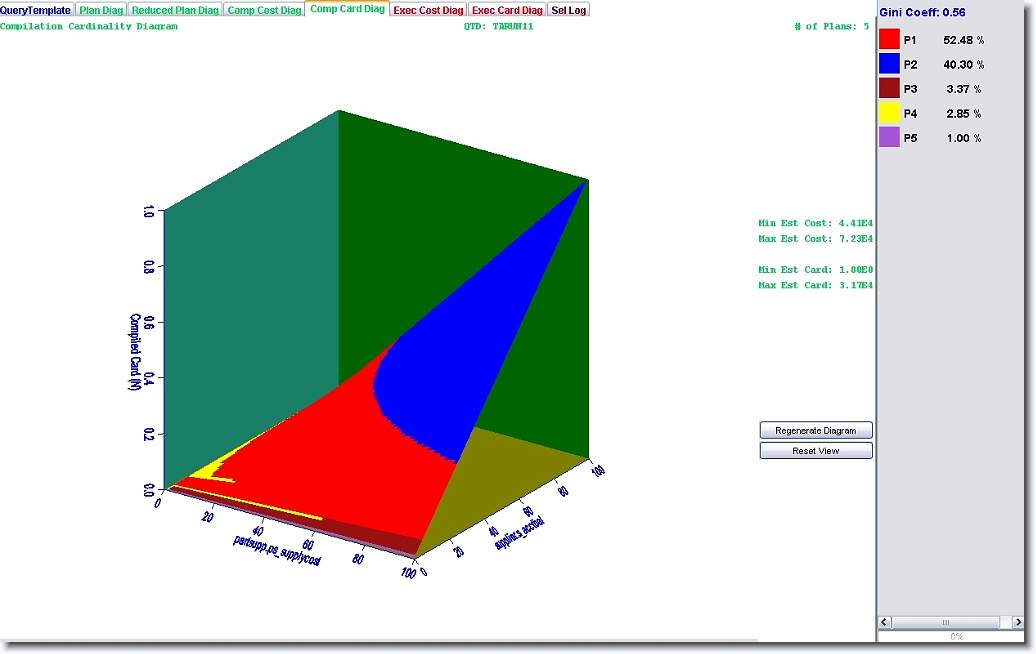This screenshot has width=1036, height=654.
Task: Pick the blue P2 plan swatch
Action: tap(889, 64)
